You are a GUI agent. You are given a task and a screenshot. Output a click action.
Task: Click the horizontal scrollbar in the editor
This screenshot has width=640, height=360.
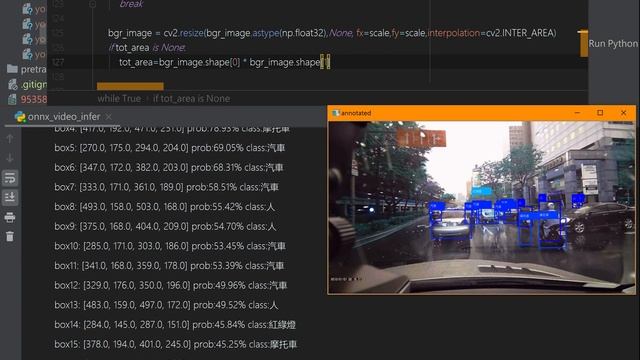(130, 86)
